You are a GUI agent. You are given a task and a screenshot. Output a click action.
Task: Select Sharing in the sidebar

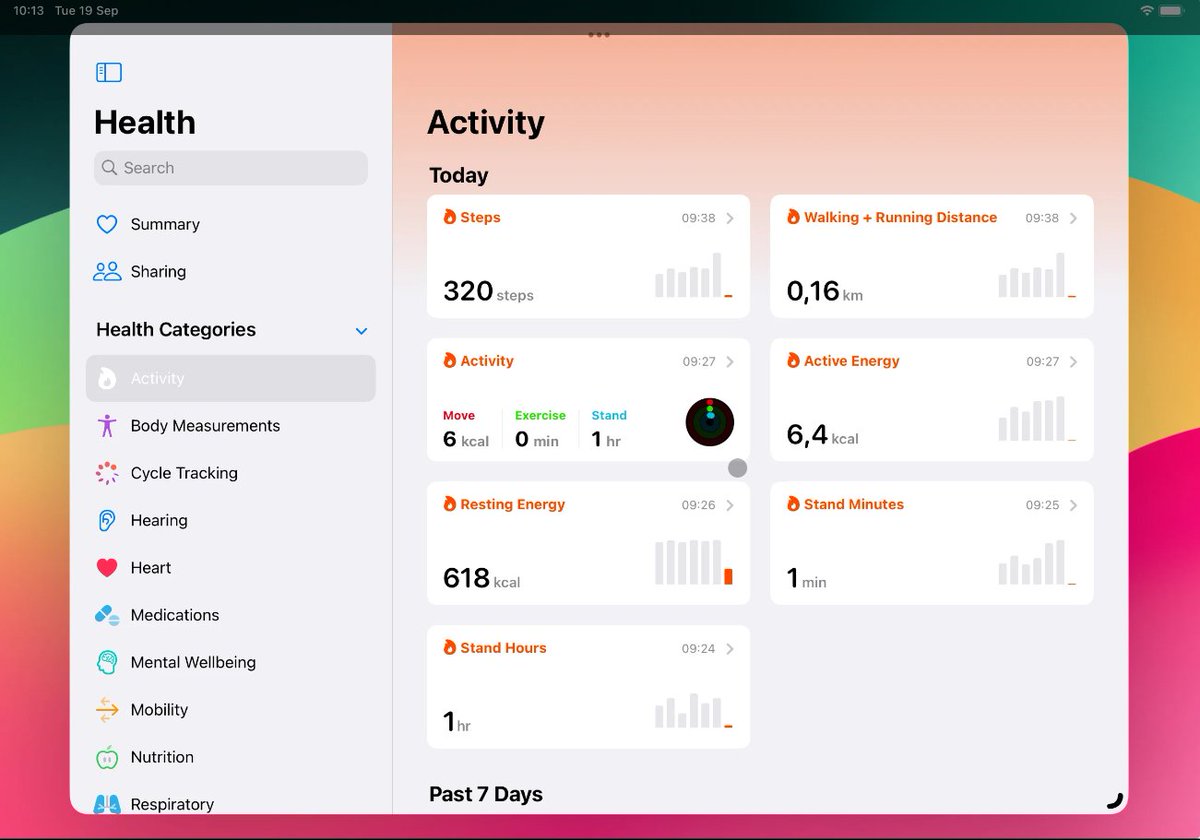[231, 271]
